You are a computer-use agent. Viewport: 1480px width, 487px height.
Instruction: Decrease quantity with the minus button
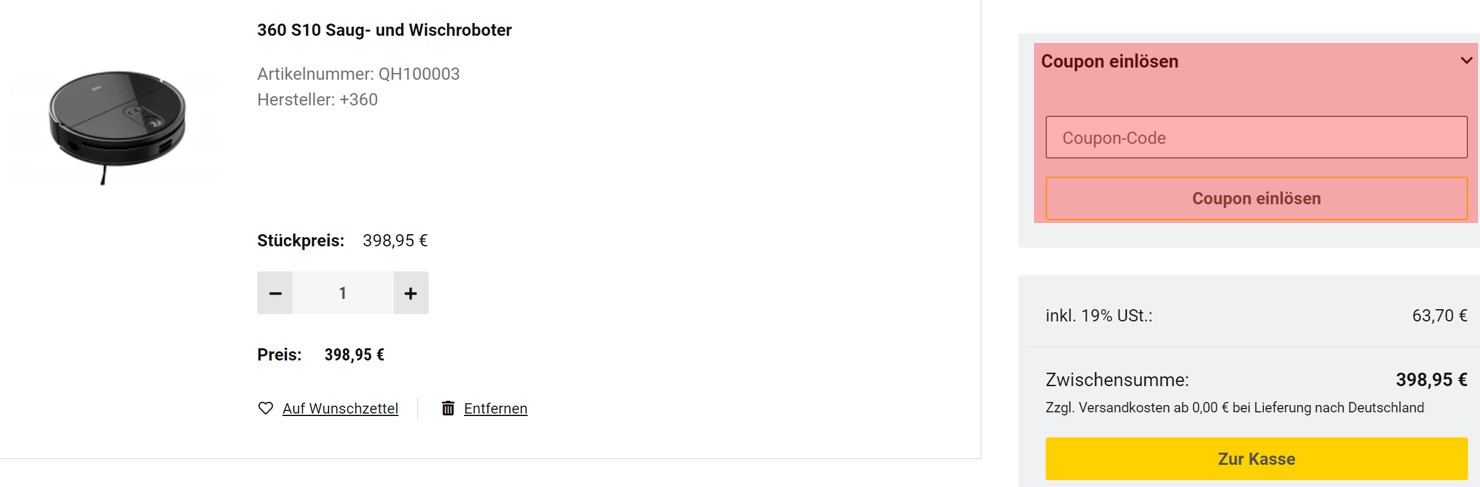click(x=275, y=293)
